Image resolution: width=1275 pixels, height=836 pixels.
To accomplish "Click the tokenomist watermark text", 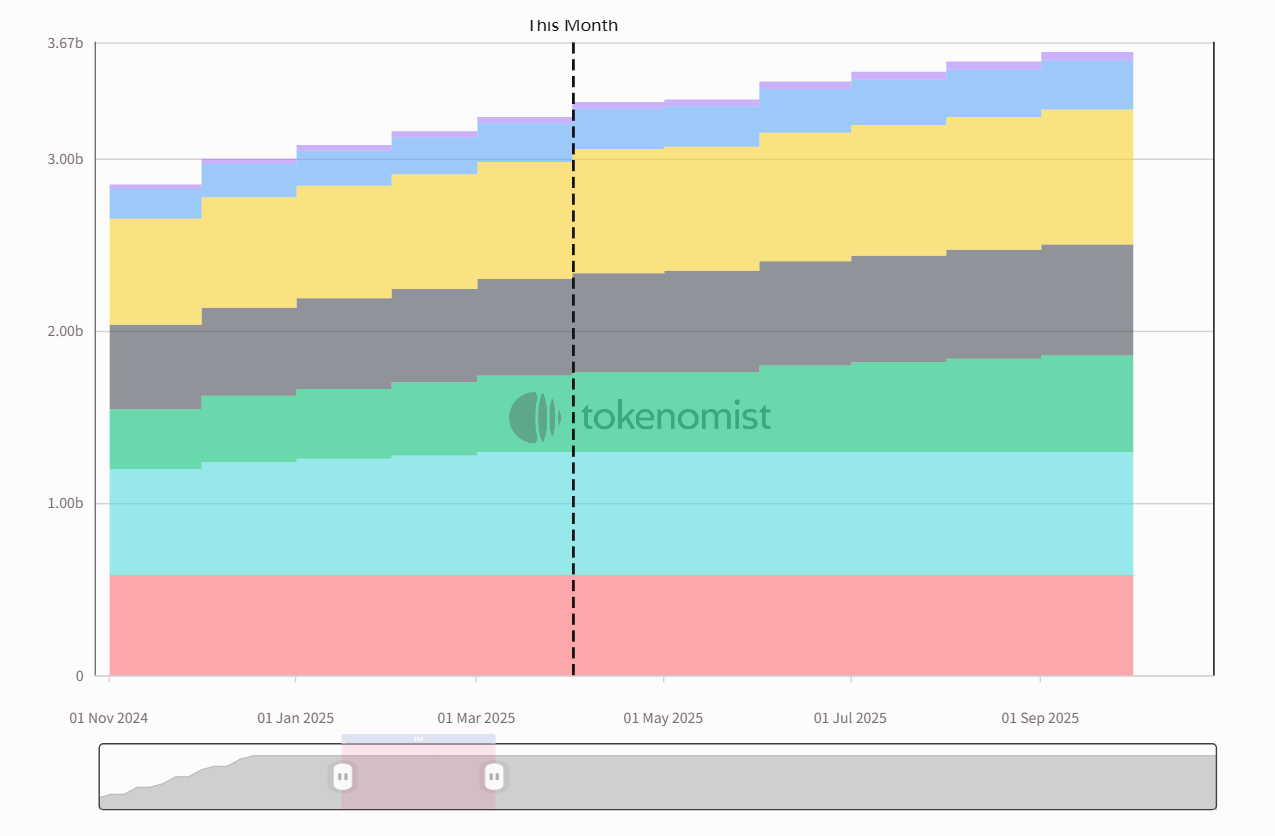I will pos(676,416).
